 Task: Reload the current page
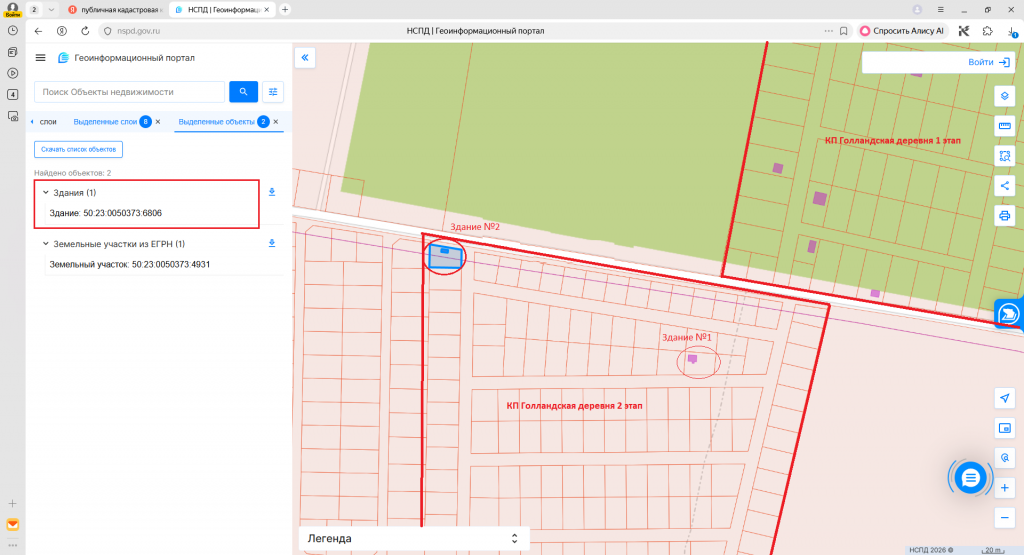point(85,31)
